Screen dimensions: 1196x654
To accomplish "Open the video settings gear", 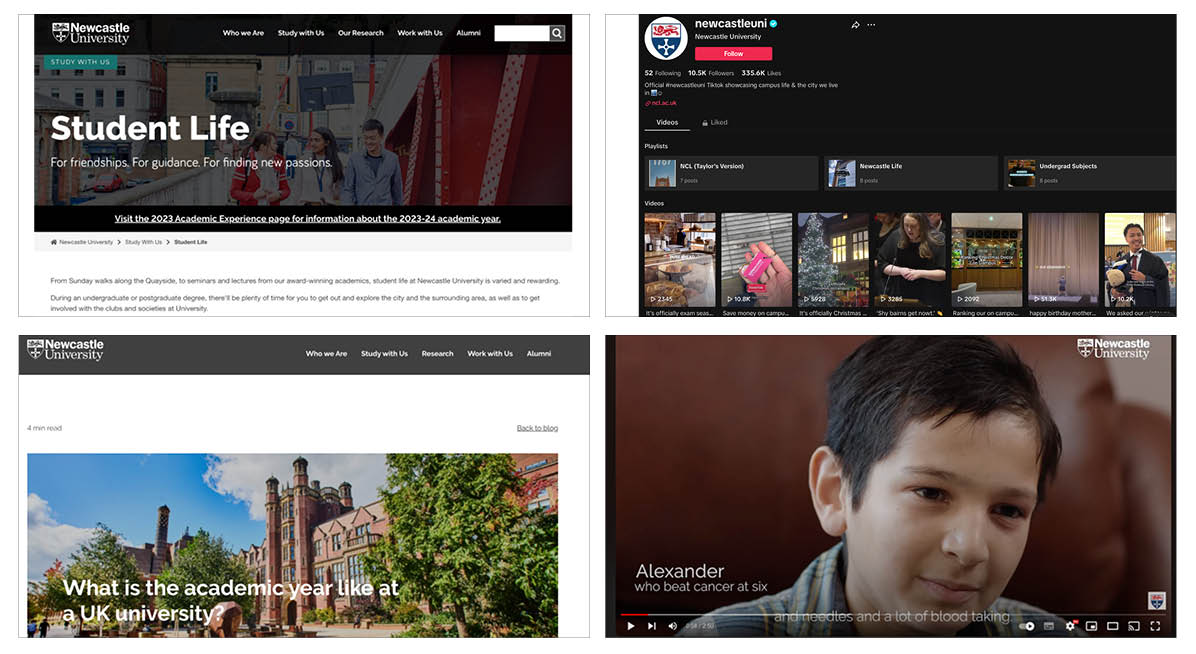I will pyautogui.click(x=1070, y=626).
